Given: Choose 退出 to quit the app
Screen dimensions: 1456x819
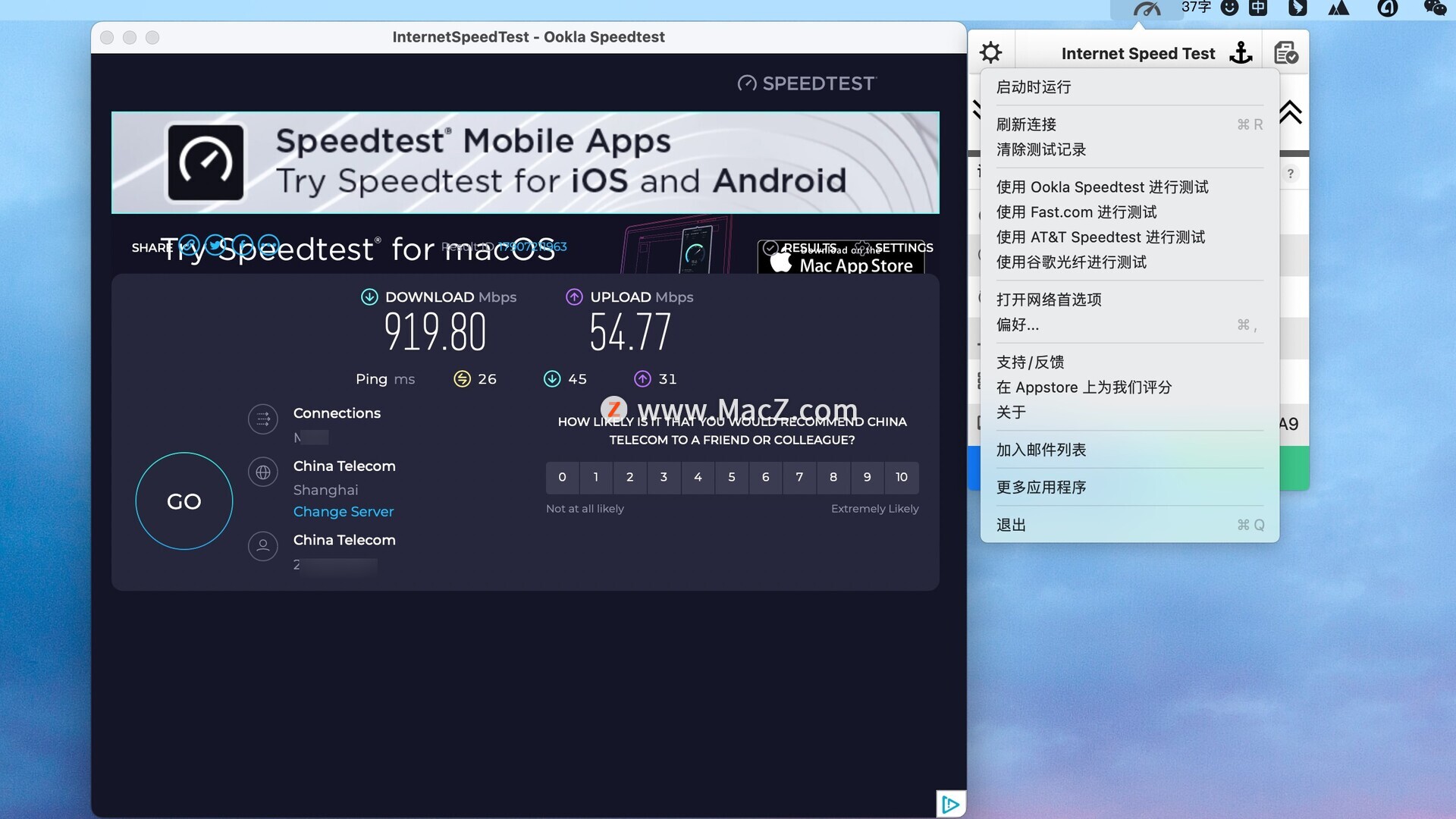Looking at the screenshot, I should [1129, 525].
